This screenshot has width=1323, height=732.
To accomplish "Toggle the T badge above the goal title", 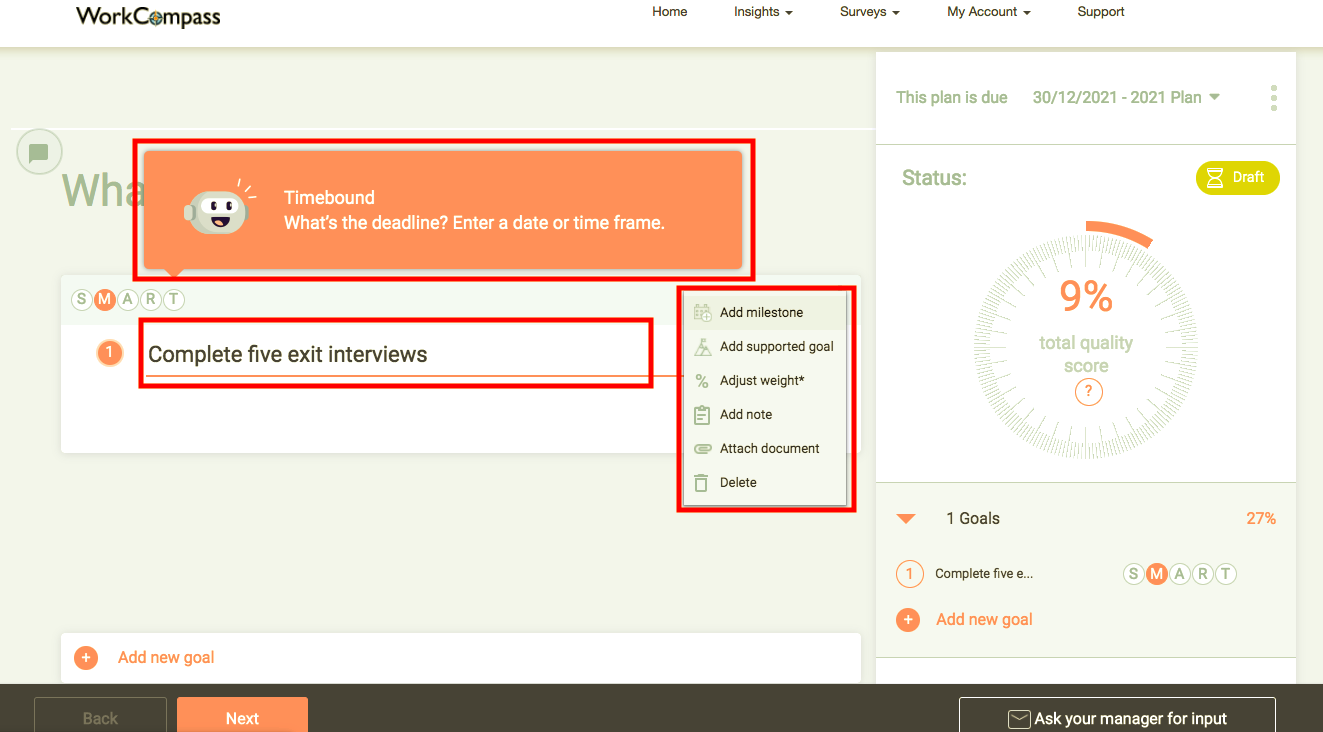I will [x=173, y=299].
